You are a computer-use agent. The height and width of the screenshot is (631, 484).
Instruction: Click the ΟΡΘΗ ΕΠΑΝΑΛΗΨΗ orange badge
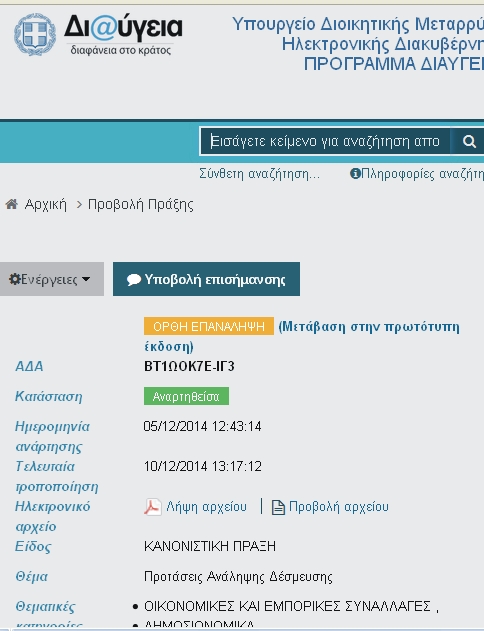(x=209, y=326)
